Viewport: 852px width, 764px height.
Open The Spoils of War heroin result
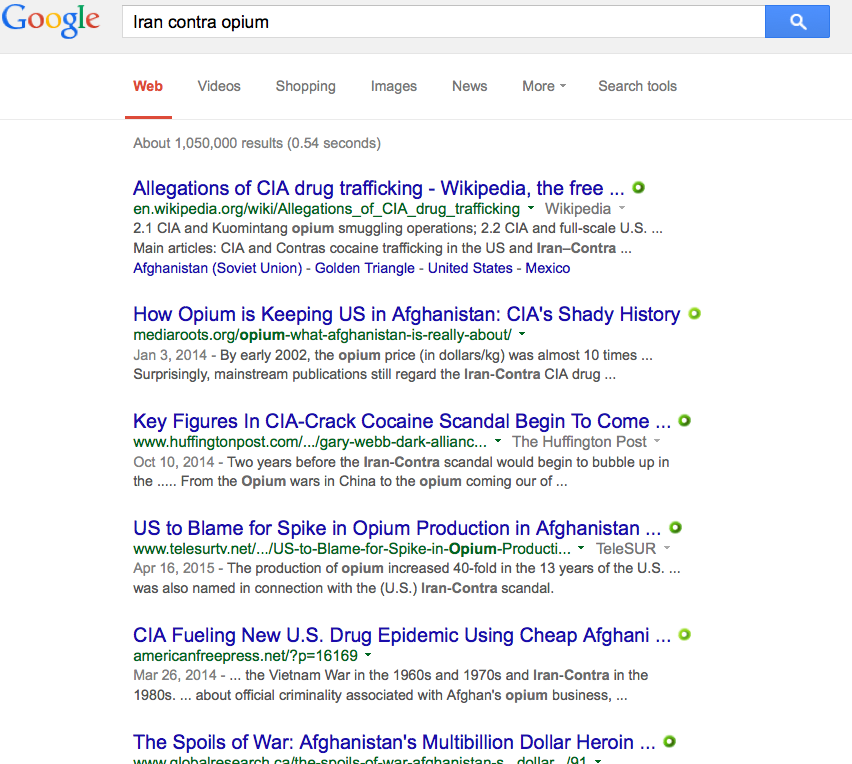394,742
